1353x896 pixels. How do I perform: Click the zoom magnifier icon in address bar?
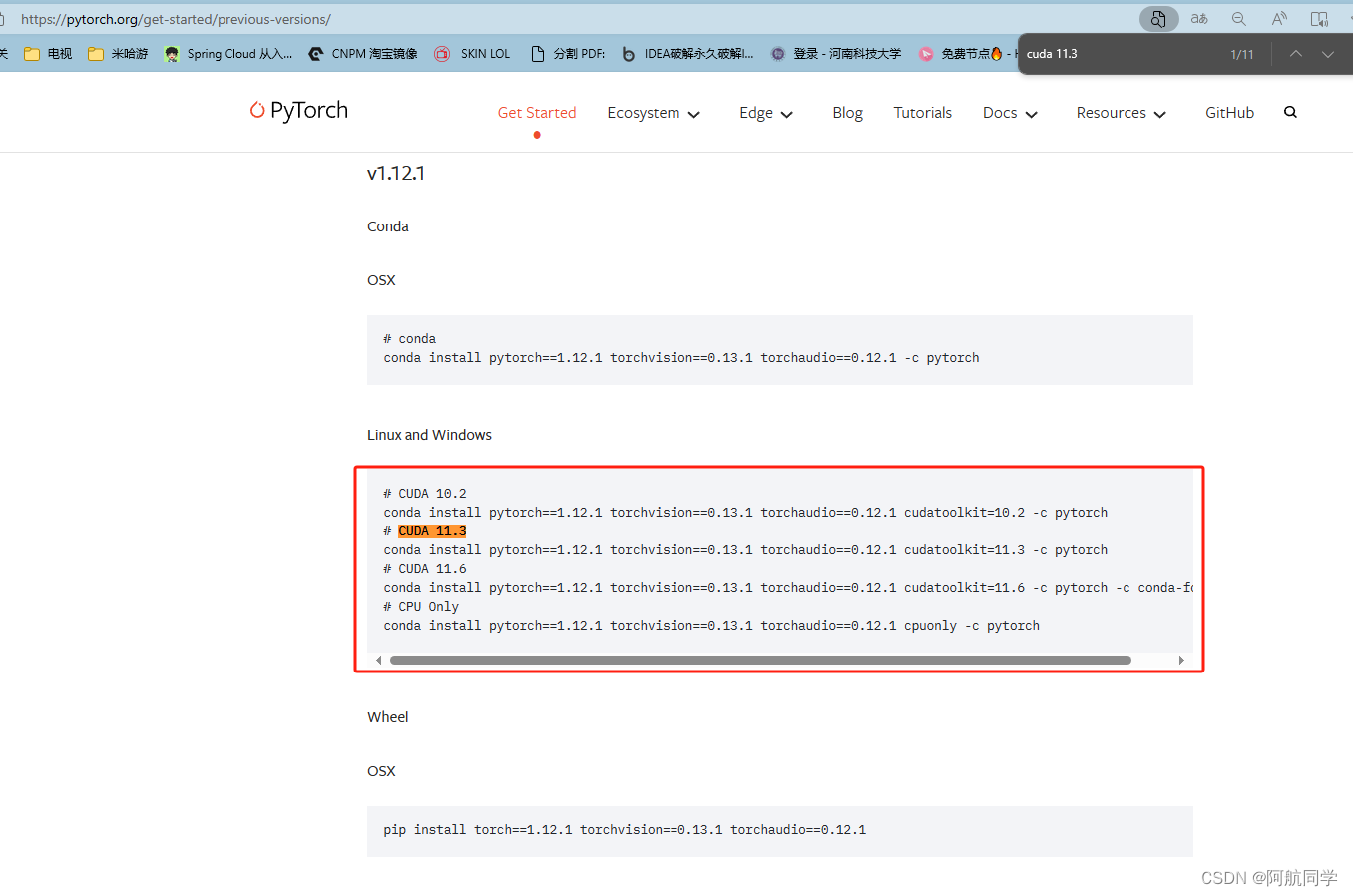click(1239, 19)
